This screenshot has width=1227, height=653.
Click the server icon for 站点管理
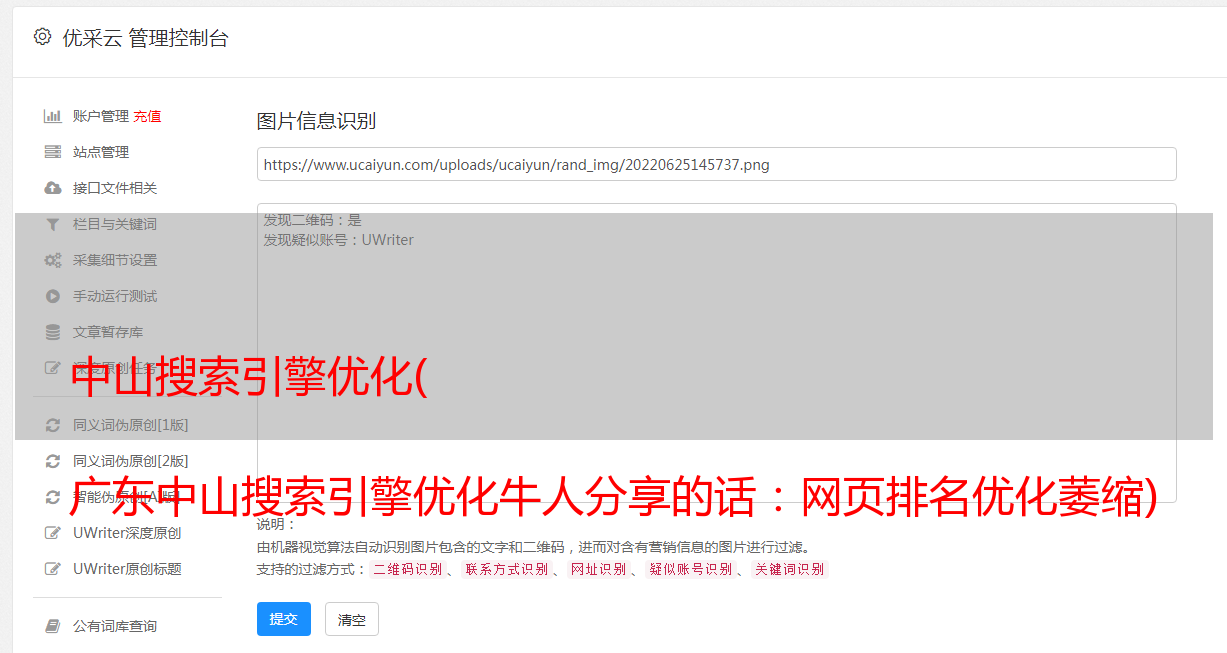pyautogui.click(x=53, y=152)
